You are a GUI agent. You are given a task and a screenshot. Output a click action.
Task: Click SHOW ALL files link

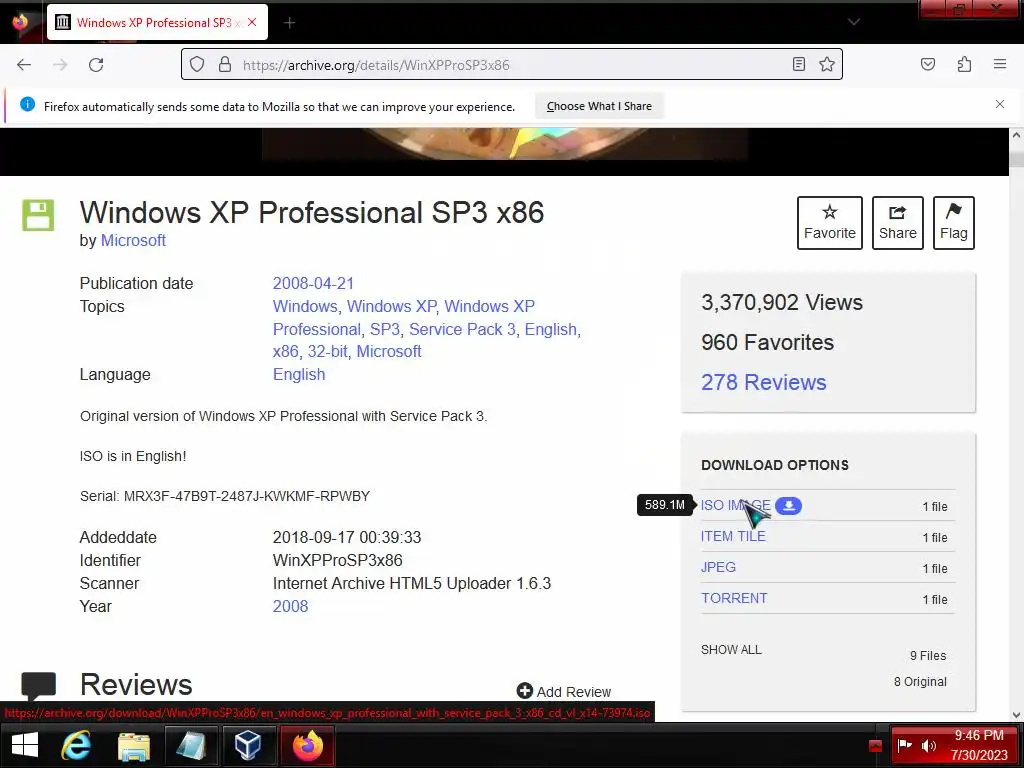[731, 650]
